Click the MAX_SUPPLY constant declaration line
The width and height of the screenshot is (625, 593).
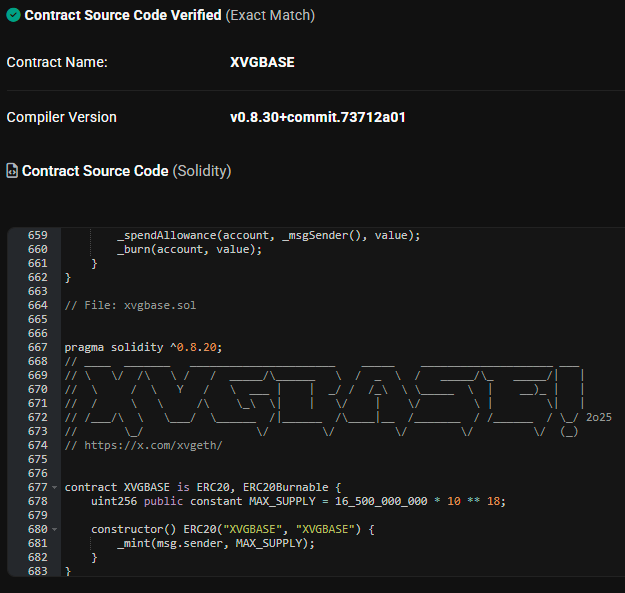(298, 501)
